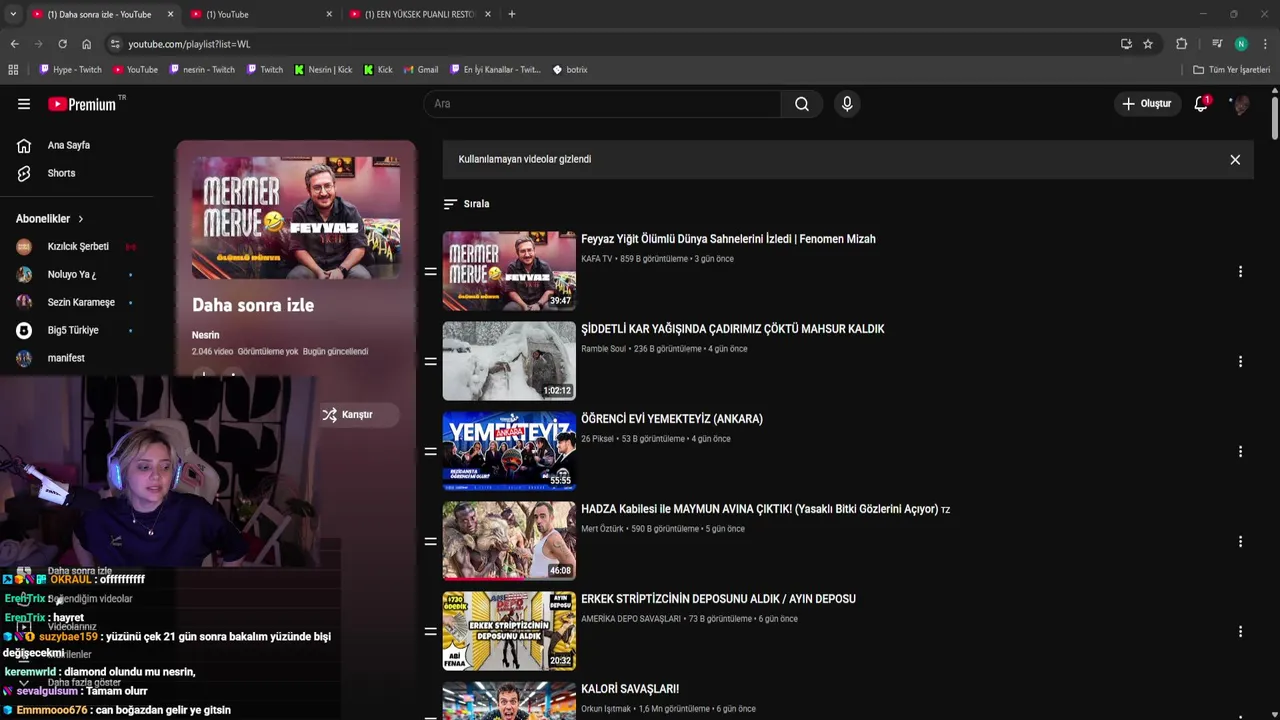
Task: Switch to the '(1) YouTube' browser tab
Action: 260,14
